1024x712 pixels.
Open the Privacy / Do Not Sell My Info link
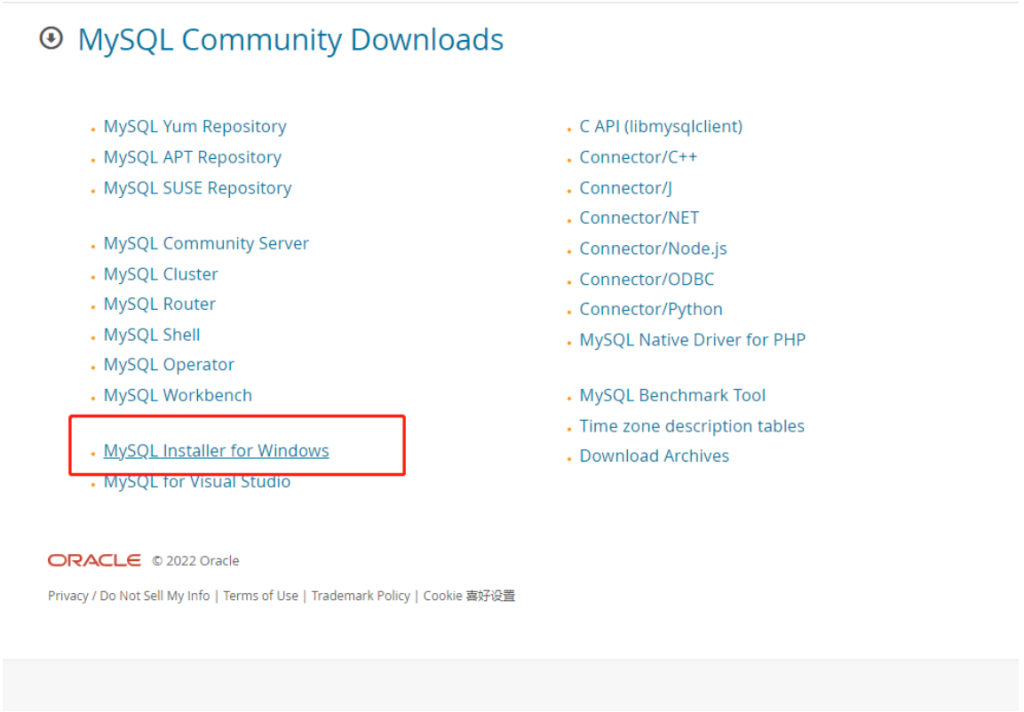[x=129, y=596]
